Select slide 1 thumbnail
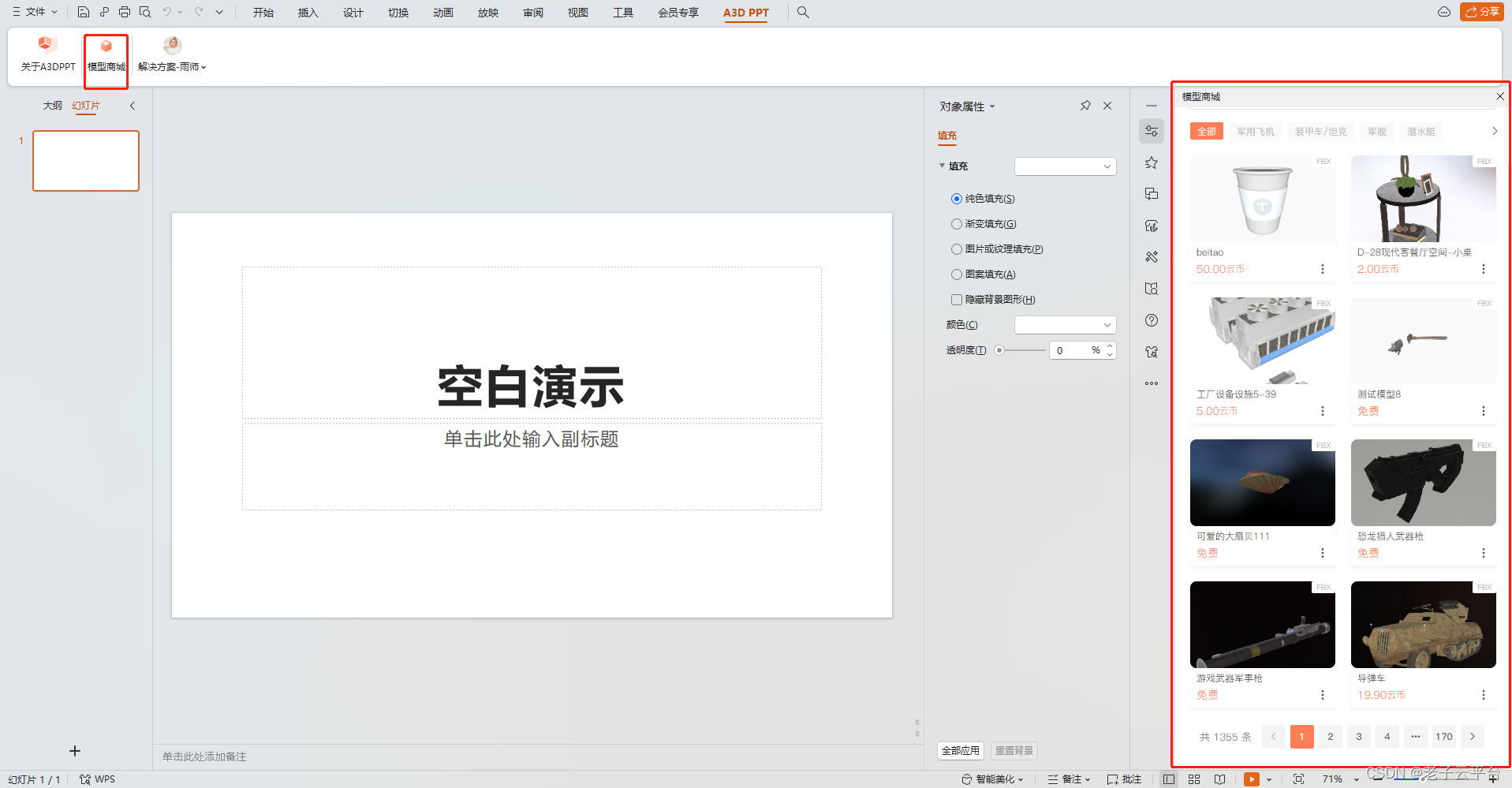1512x788 pixels. 86,161
